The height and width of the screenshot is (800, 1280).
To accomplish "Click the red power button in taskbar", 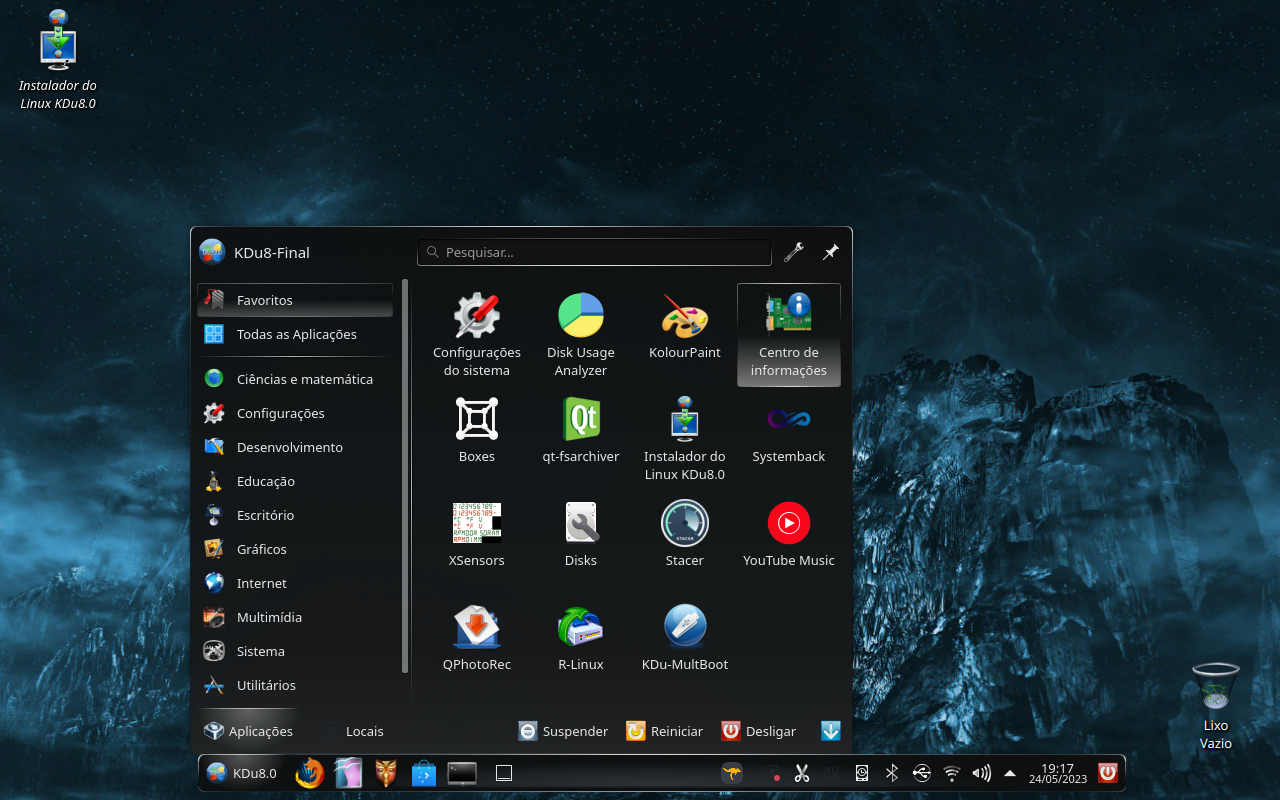I will click(1107, 773).
